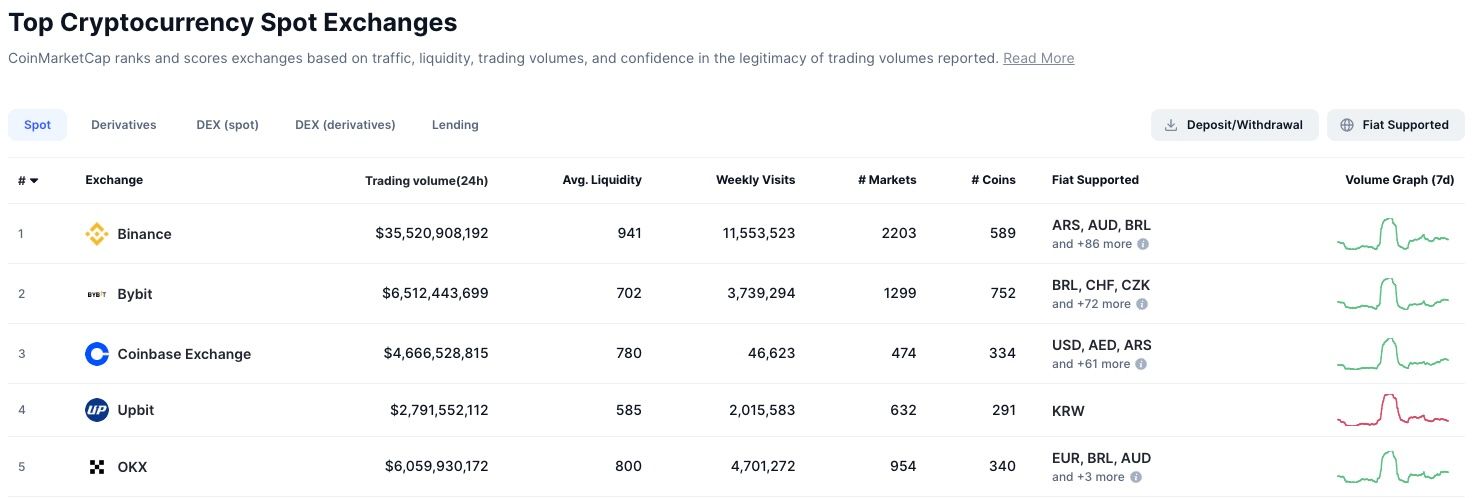The image size is (1476, 498).
Task: Click info icon next to +72 more
Action: click(x=1142, y=304)
